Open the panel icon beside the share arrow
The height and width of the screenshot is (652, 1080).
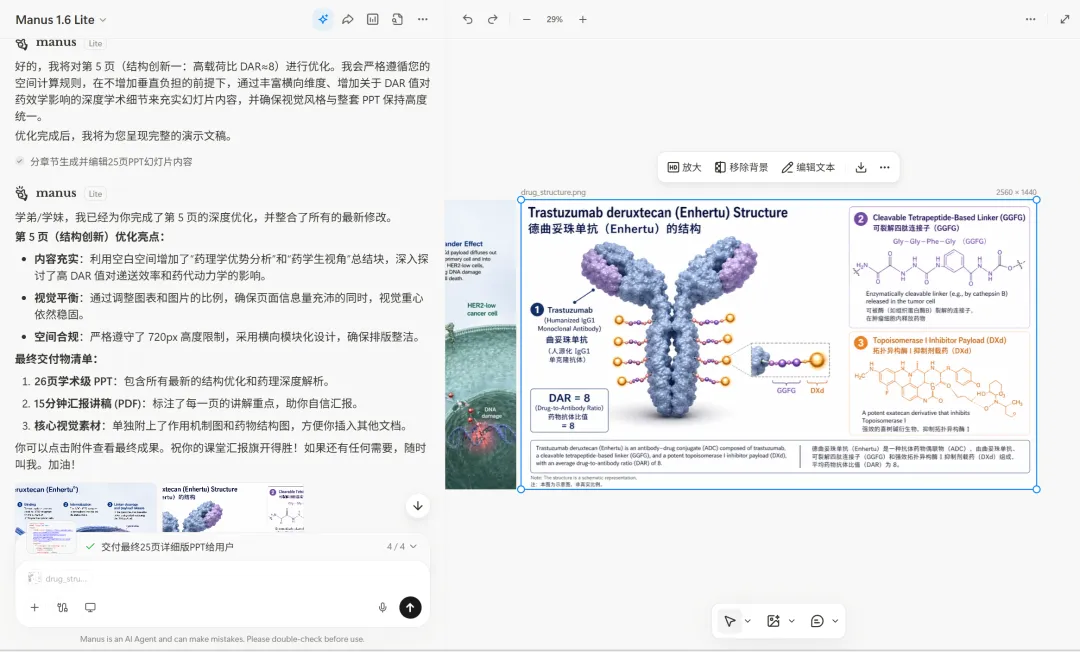373,19
